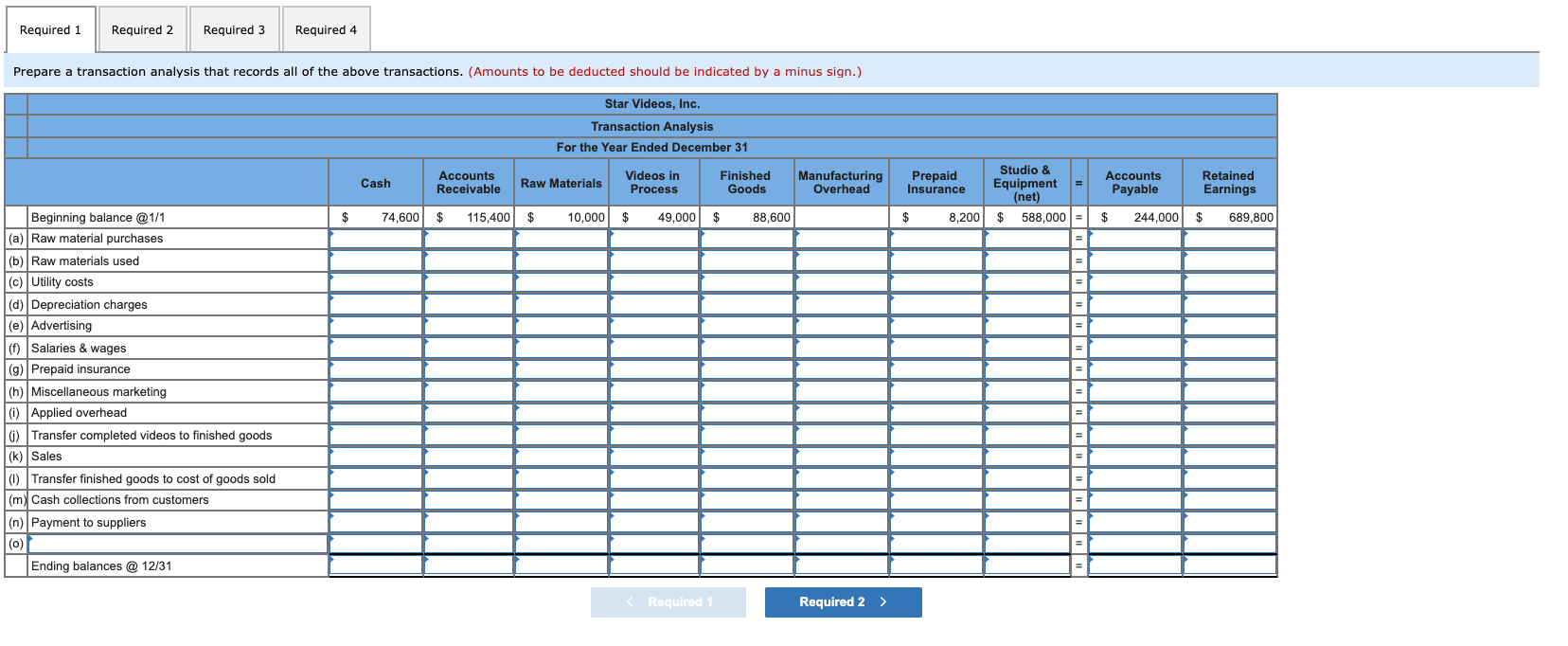Click the Miscellaneous marketing row label
Image resolution: width=1568 pixels, height=646 pixels.
(98, 391)
